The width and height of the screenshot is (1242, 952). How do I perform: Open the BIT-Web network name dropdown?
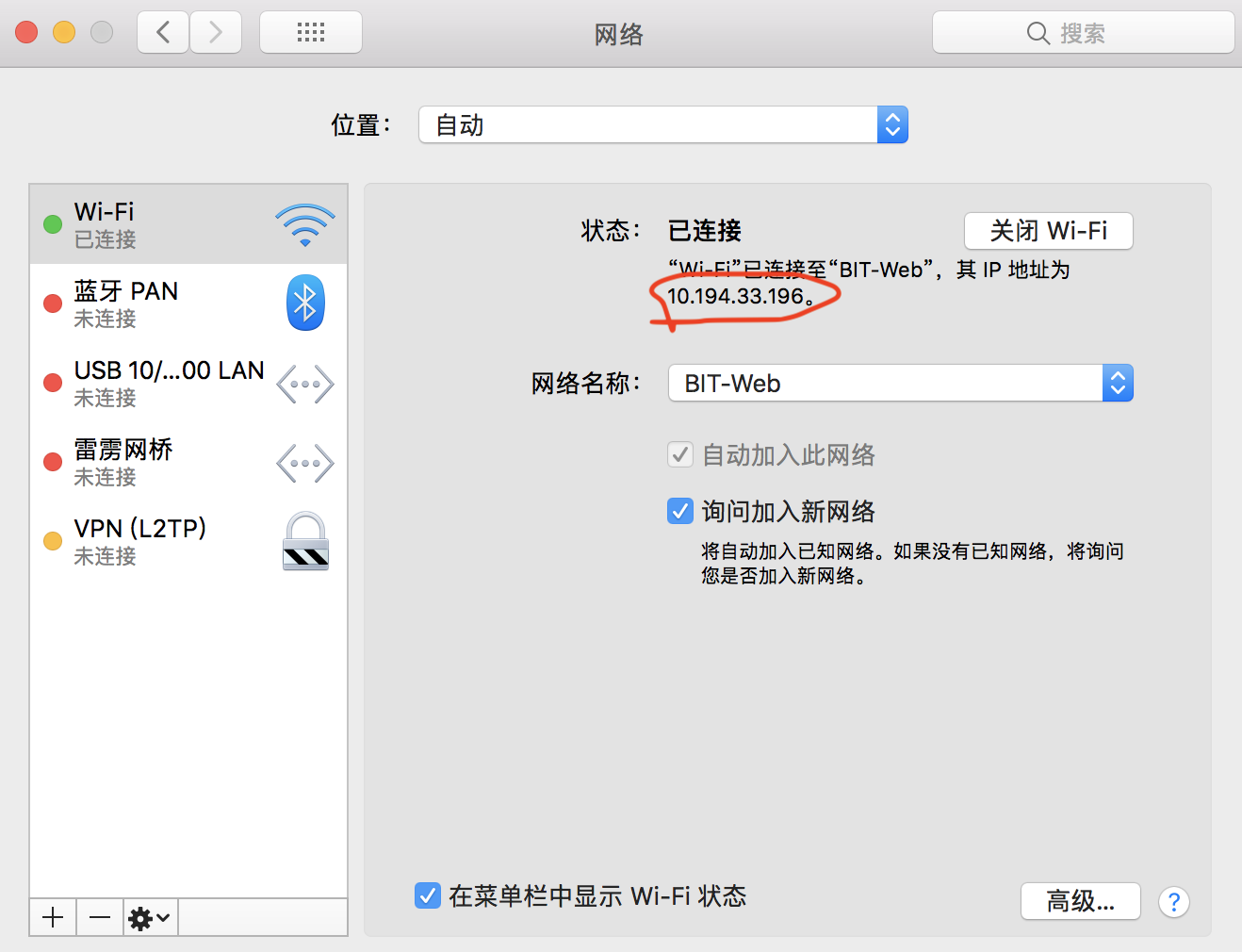[1118, 383]
